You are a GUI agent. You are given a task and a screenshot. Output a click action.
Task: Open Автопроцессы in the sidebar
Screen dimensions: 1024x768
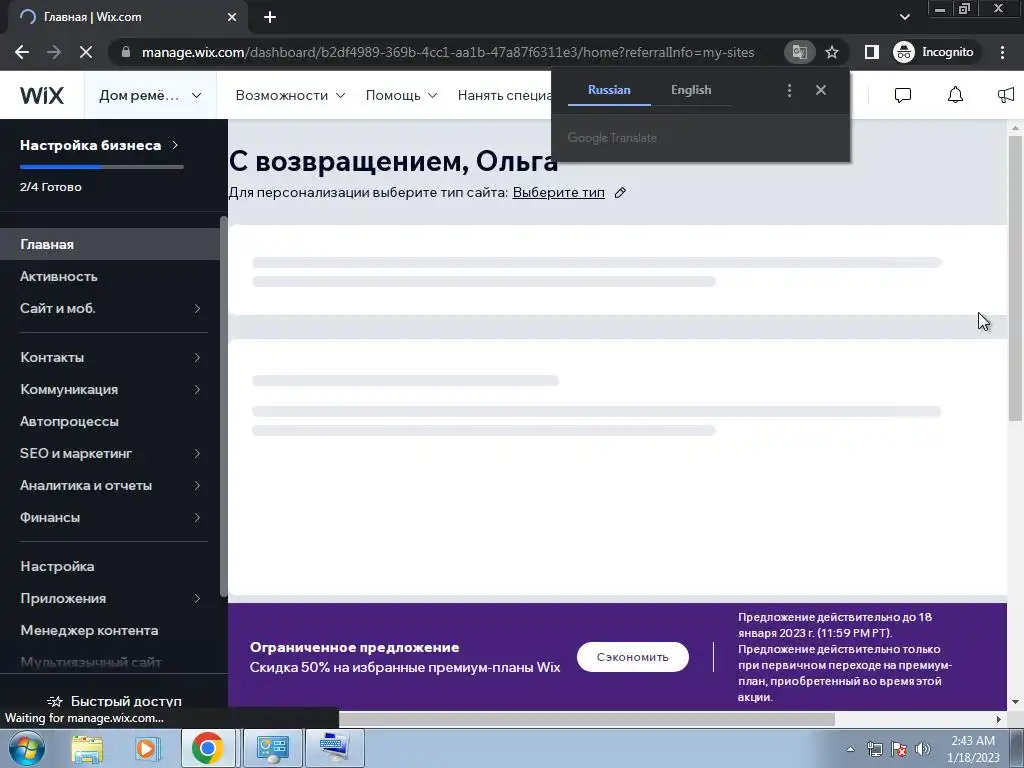coord(110,421)
